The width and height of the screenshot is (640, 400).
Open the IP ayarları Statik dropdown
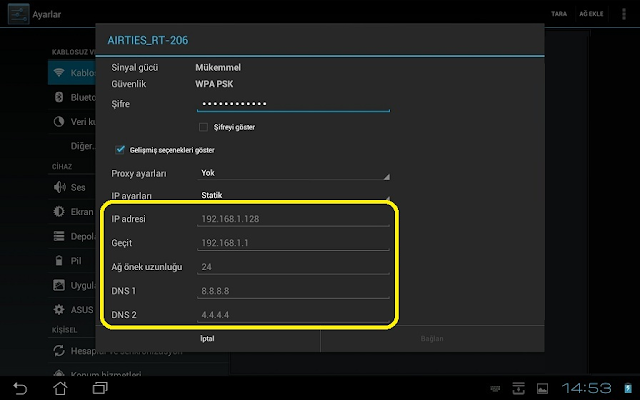tap(293, 195)
